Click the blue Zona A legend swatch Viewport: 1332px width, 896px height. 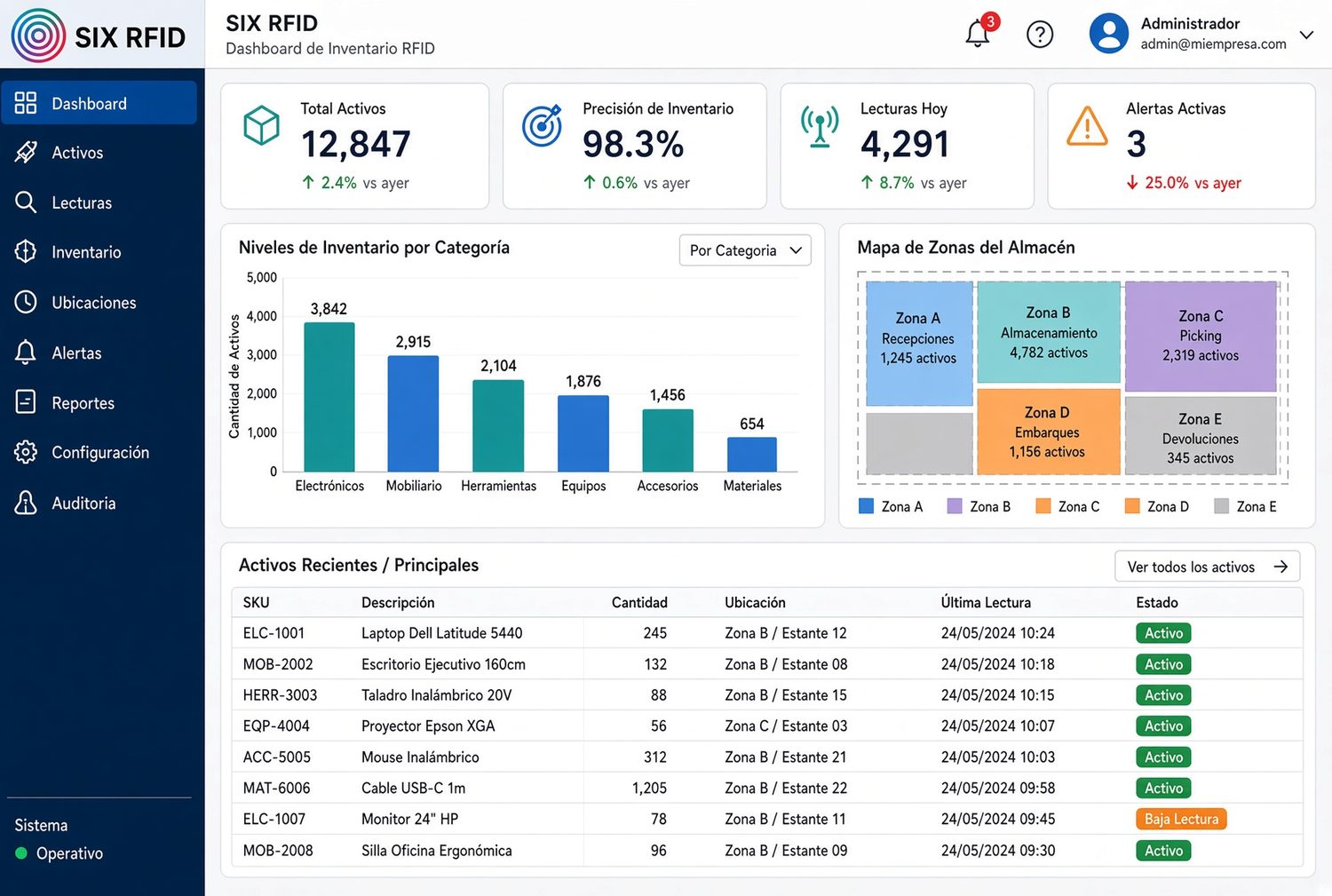[x=867, y=506]
